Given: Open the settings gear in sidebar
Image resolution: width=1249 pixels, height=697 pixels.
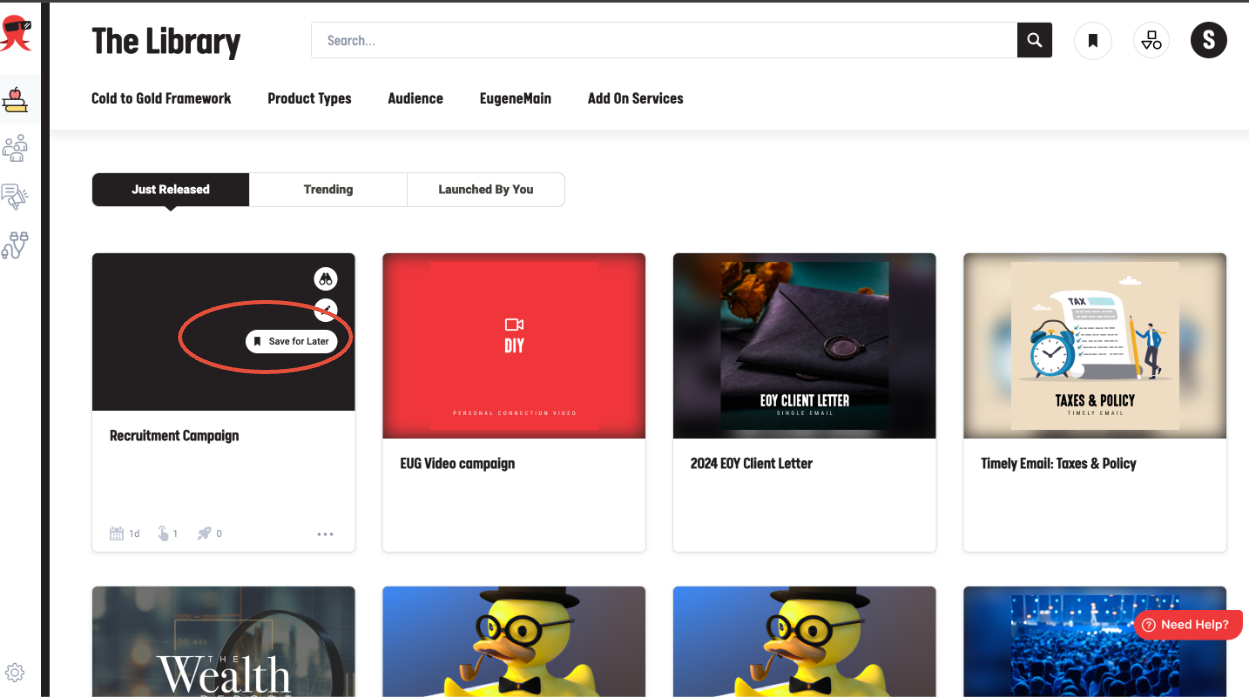Looking at the screenshot, I should [x=15, y=672].
